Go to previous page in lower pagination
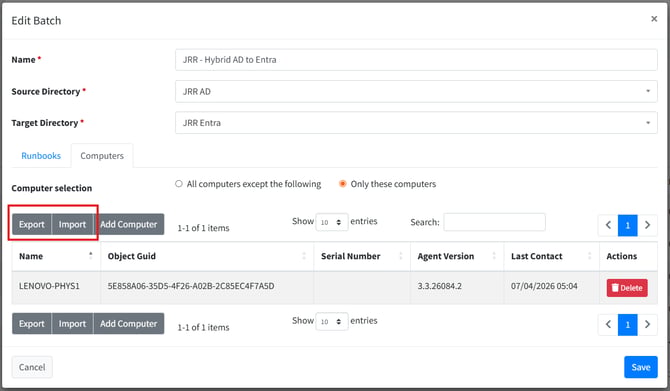The image size is (670, 391). coord(608,324)
